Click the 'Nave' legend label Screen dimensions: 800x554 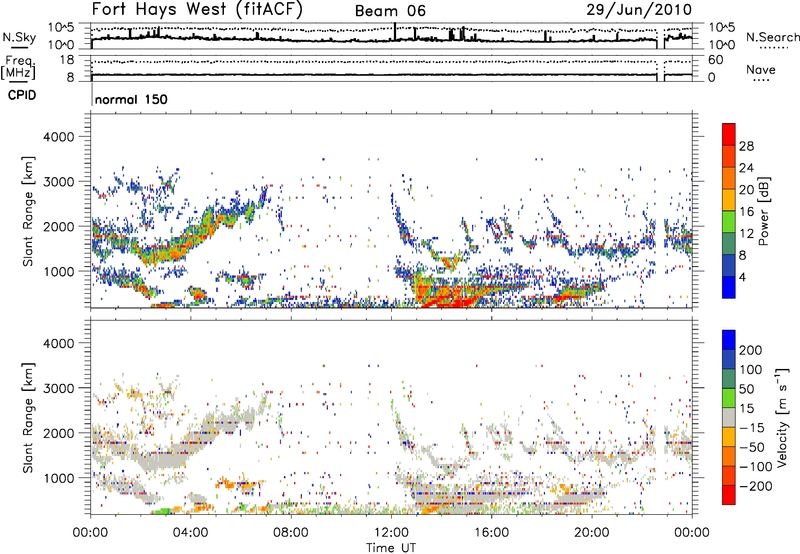pos(761,70)
